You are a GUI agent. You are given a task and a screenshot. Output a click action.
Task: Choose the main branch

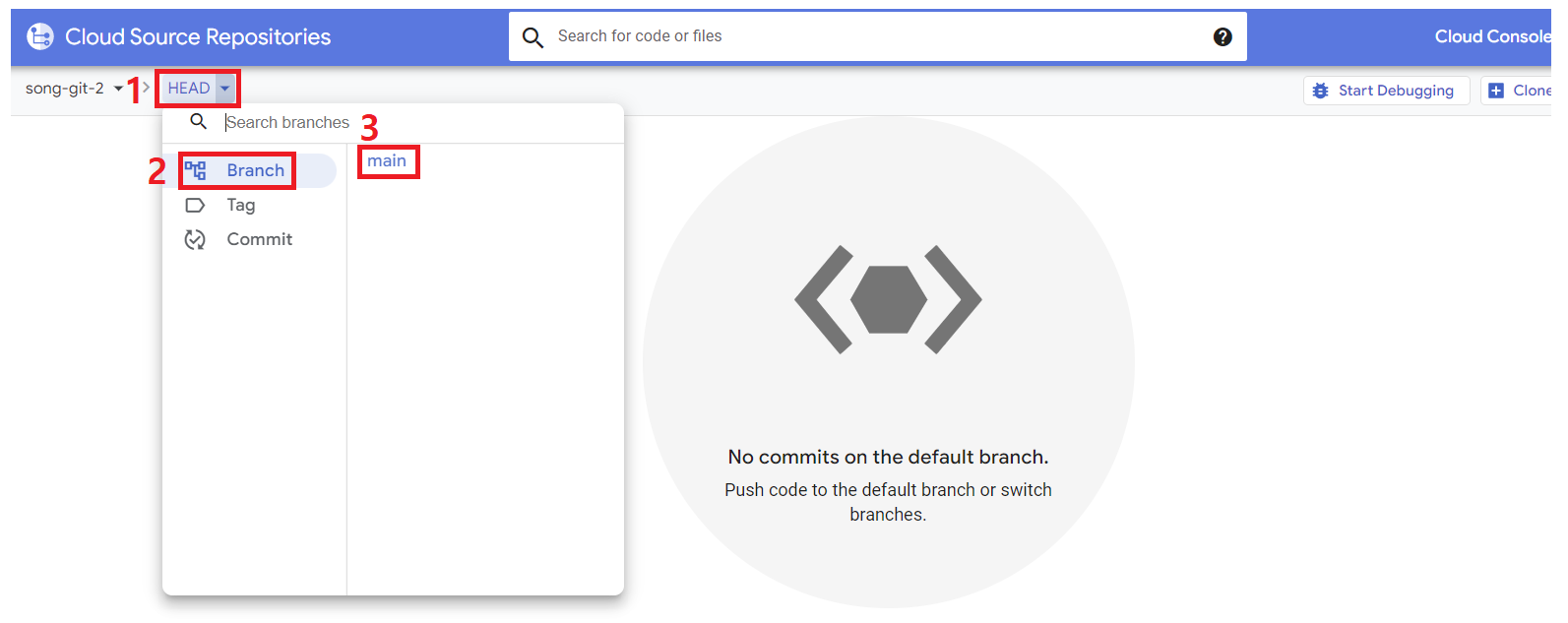(x=387, y=160)
